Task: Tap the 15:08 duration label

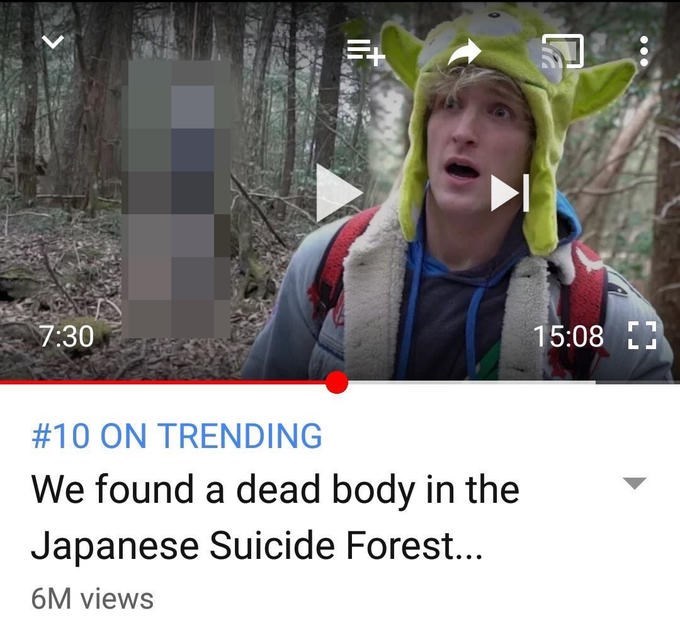Action: tap(568, 336)
